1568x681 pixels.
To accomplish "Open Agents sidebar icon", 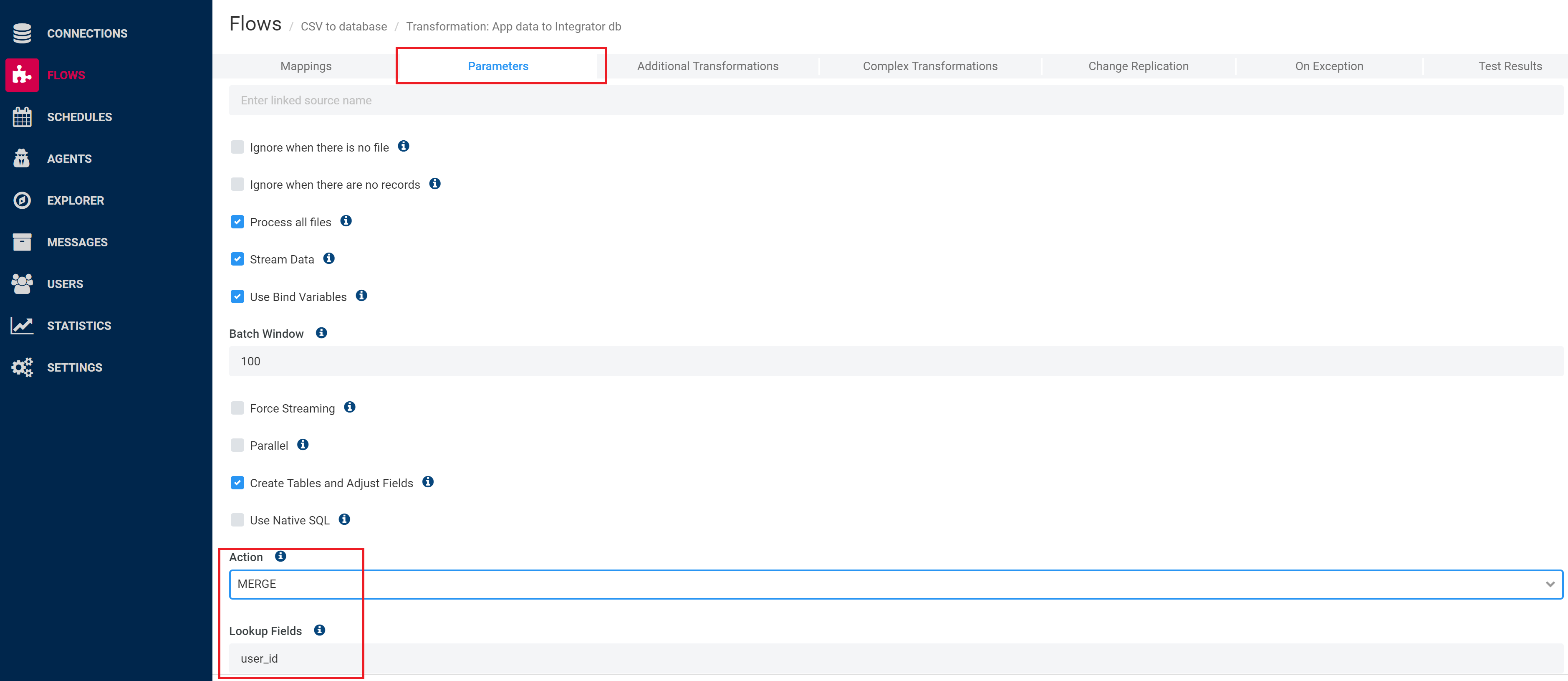I will point(22,158).
